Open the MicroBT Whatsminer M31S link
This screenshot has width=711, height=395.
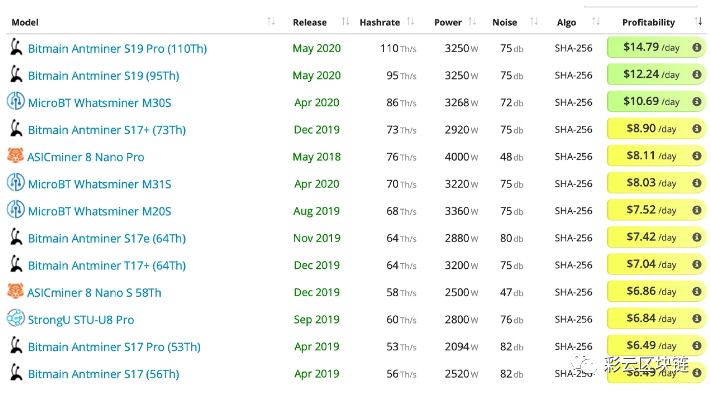[x=100, y=184]
